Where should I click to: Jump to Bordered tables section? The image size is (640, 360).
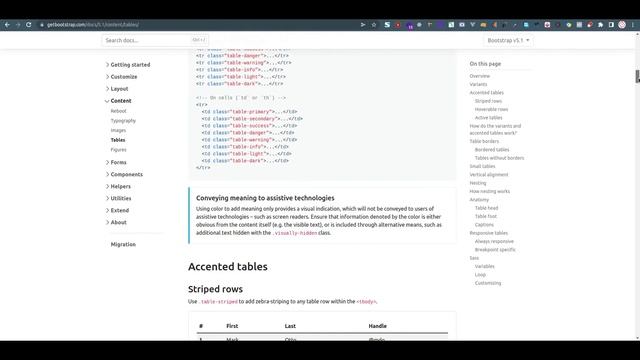point(492,150)
